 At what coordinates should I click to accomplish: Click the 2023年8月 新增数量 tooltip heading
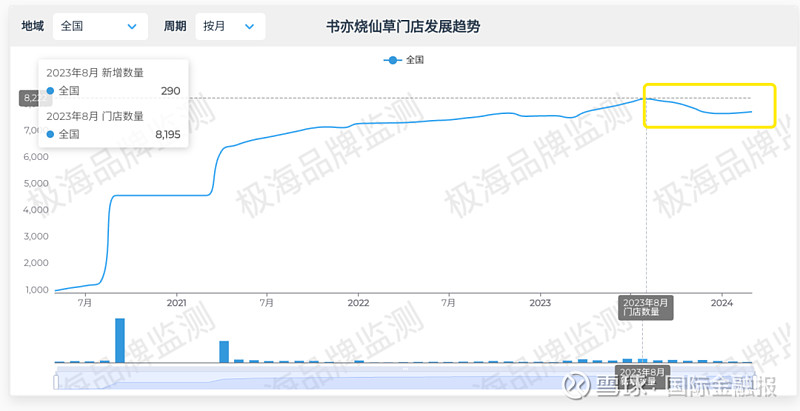pyautogui.click(x=95, y=73)
